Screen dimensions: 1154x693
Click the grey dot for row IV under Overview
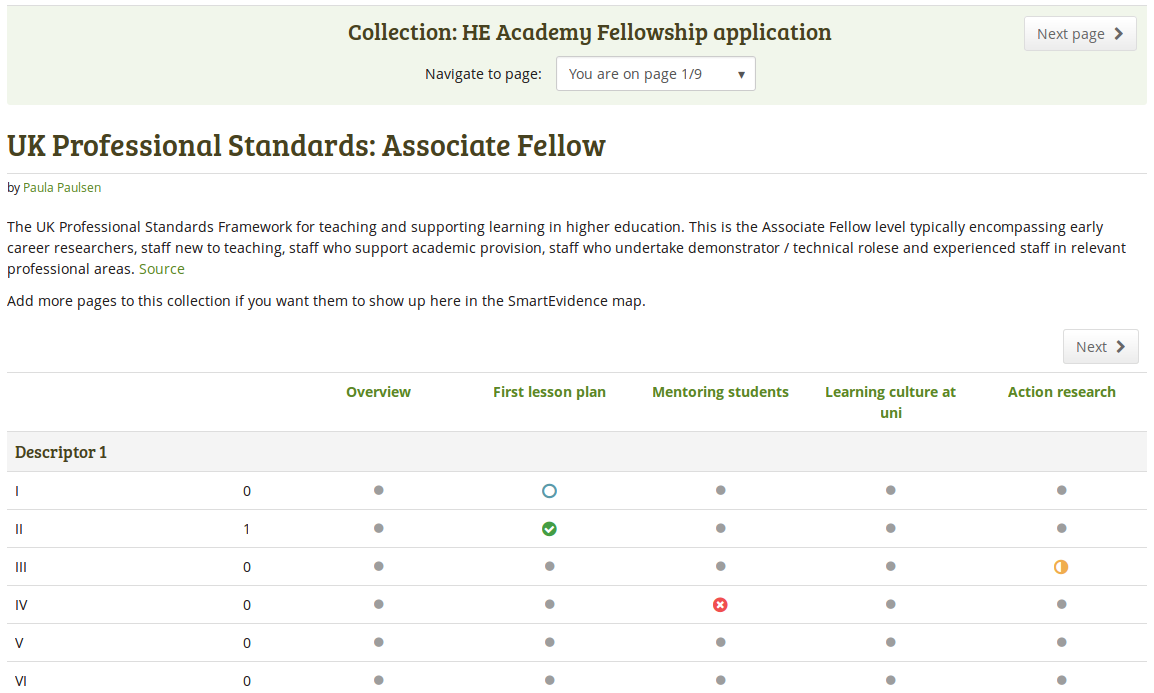[x=378, y=604]
